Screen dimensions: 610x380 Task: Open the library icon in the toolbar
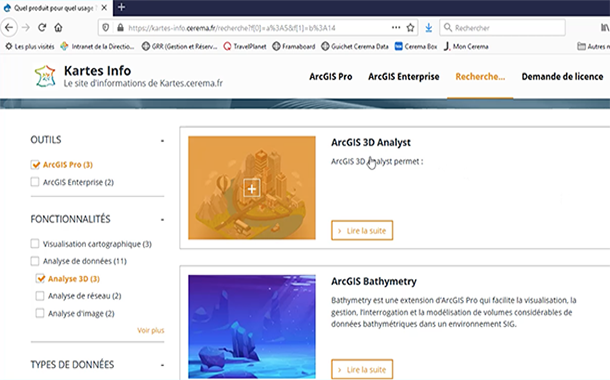(605, 28)
